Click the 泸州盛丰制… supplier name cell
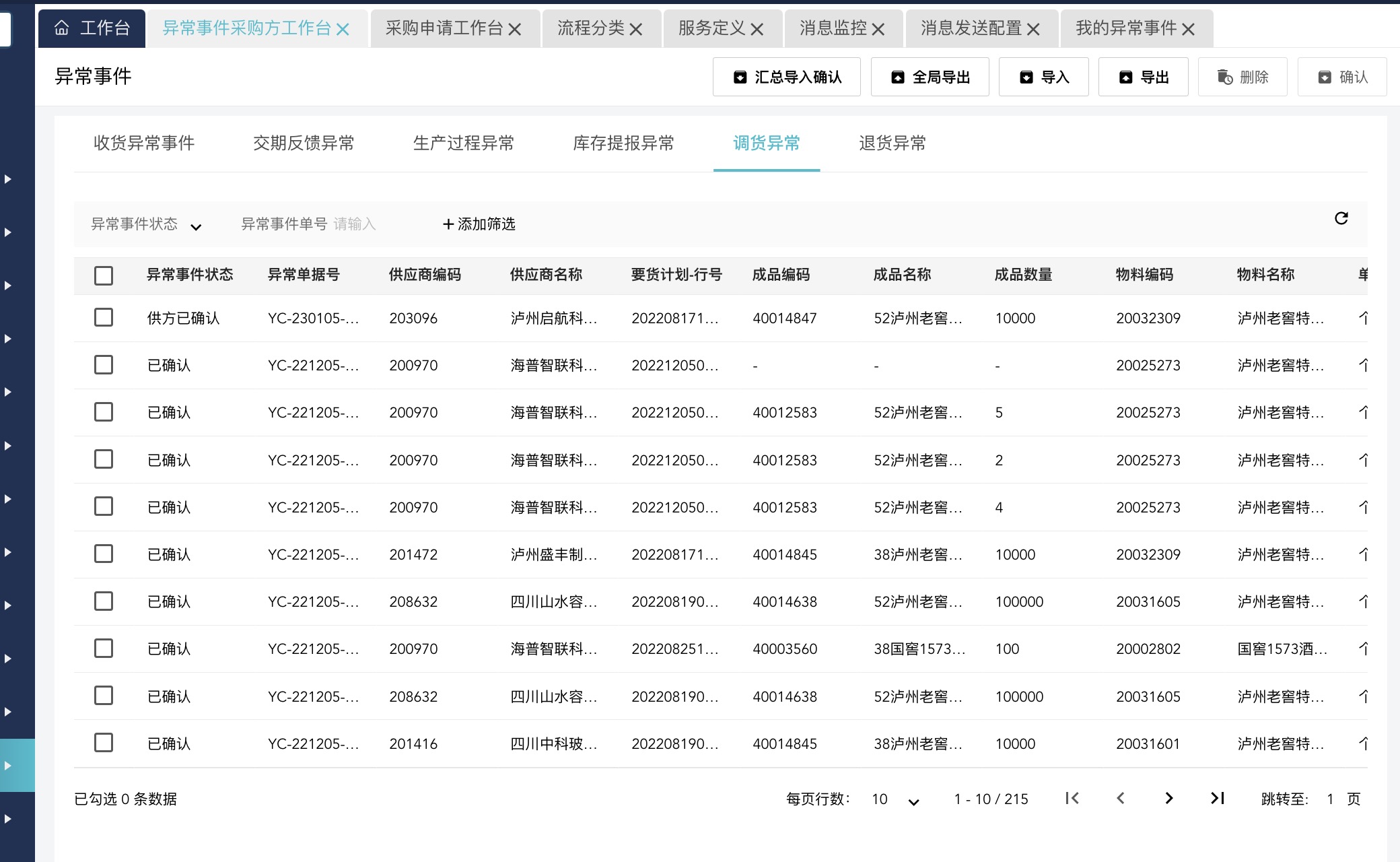1400x862 pixels. 553,555
